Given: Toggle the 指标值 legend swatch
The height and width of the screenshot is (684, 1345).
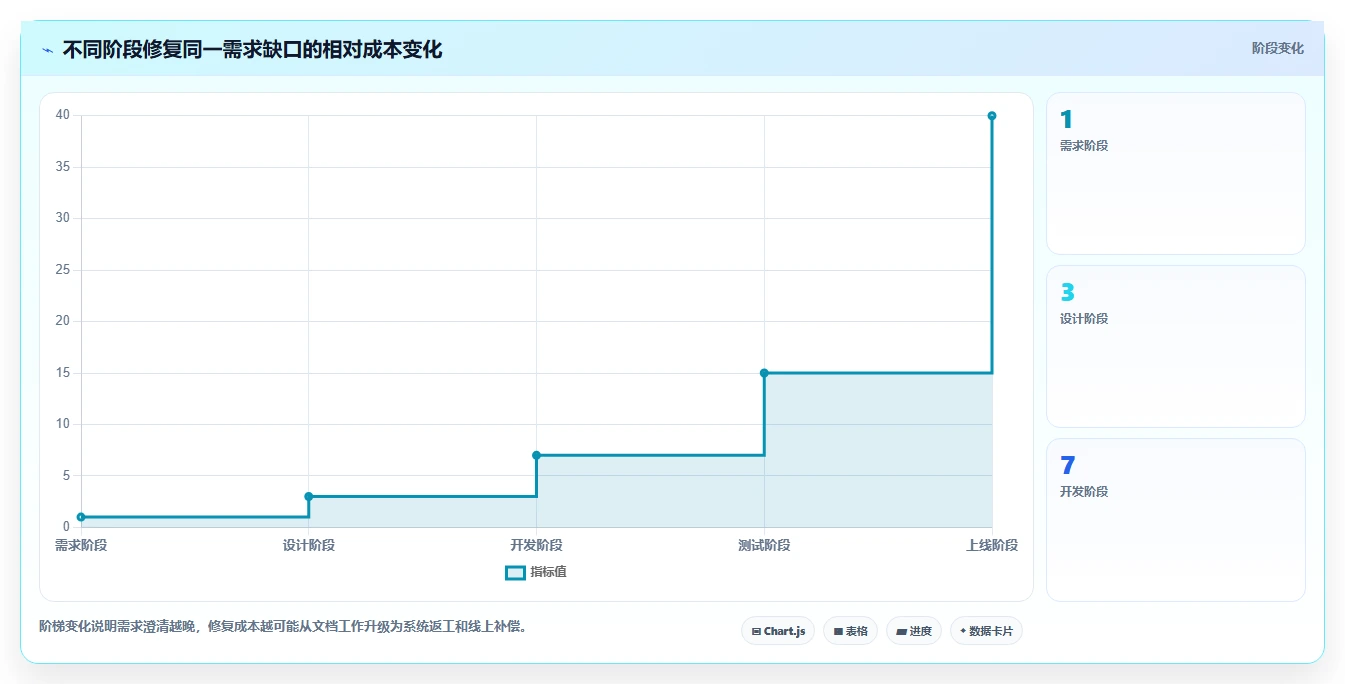Looking at the screenshot, I should [515, 573].
